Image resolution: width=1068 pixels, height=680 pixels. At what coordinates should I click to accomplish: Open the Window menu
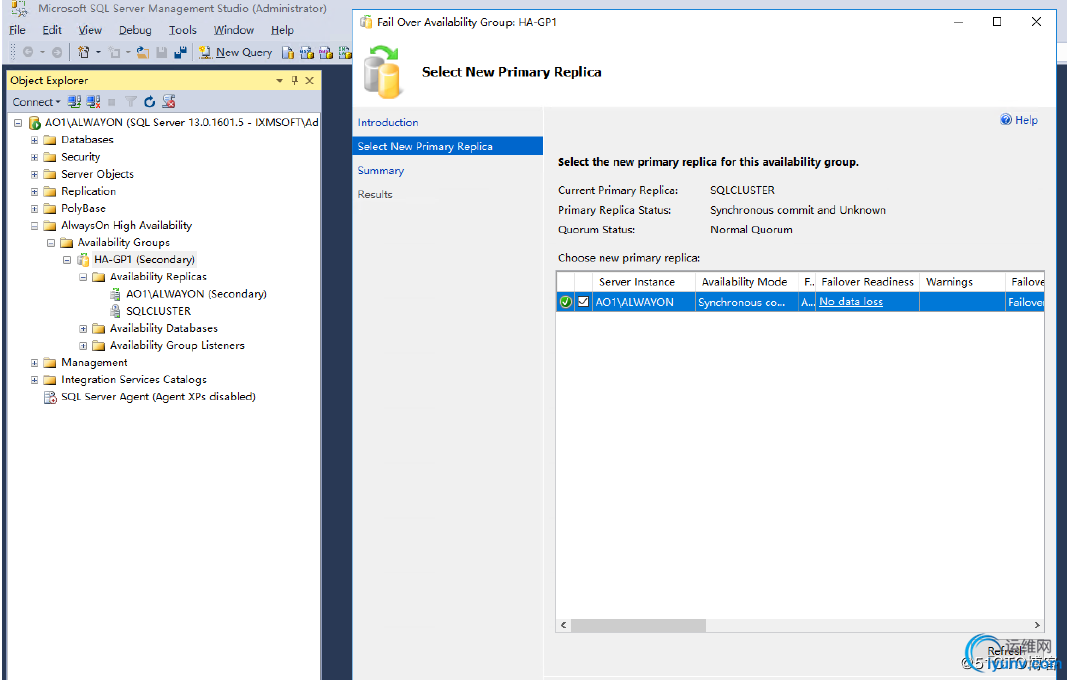click(x=234, y=30)
